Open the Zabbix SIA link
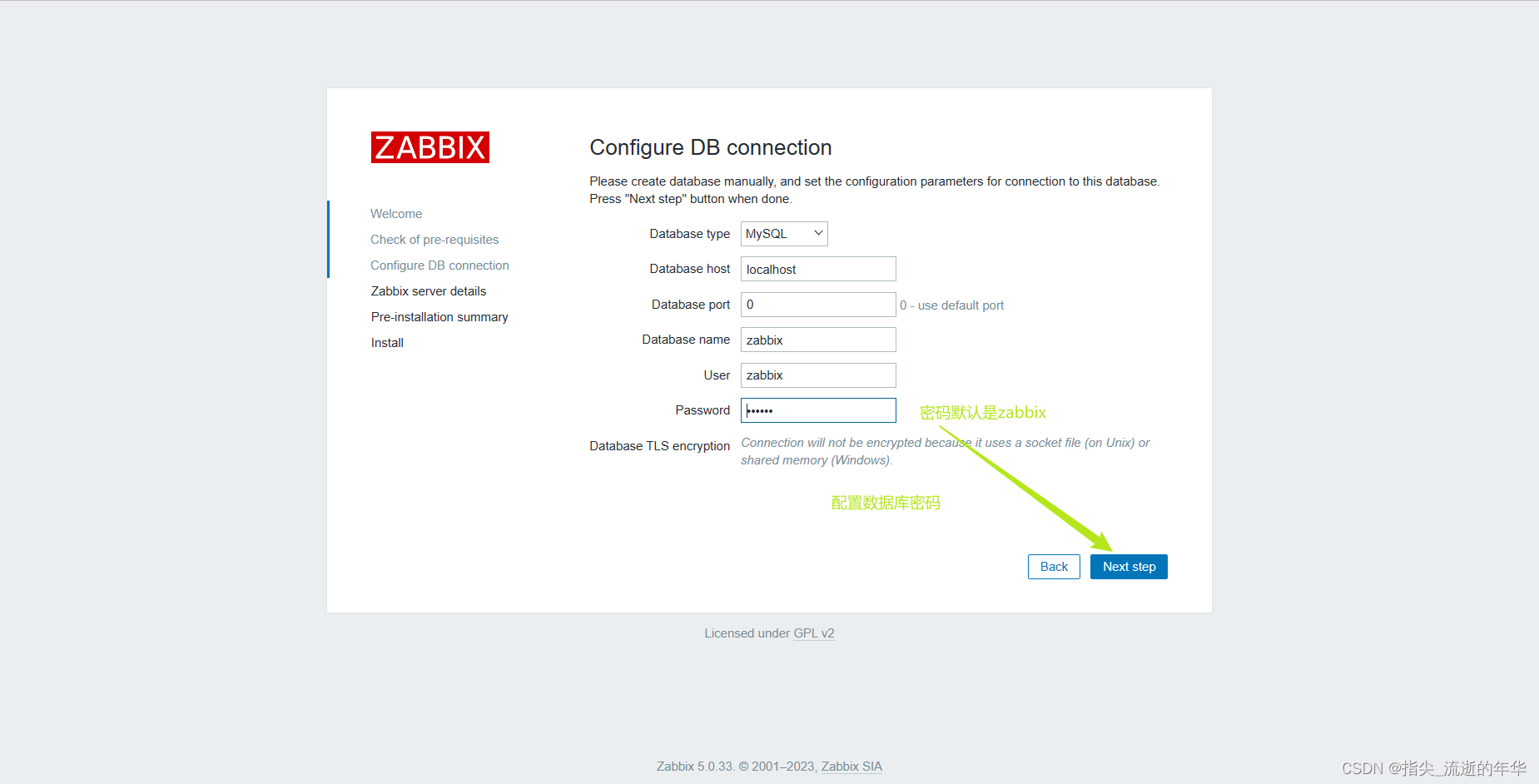1539x784 pixels. coord(851,767)
